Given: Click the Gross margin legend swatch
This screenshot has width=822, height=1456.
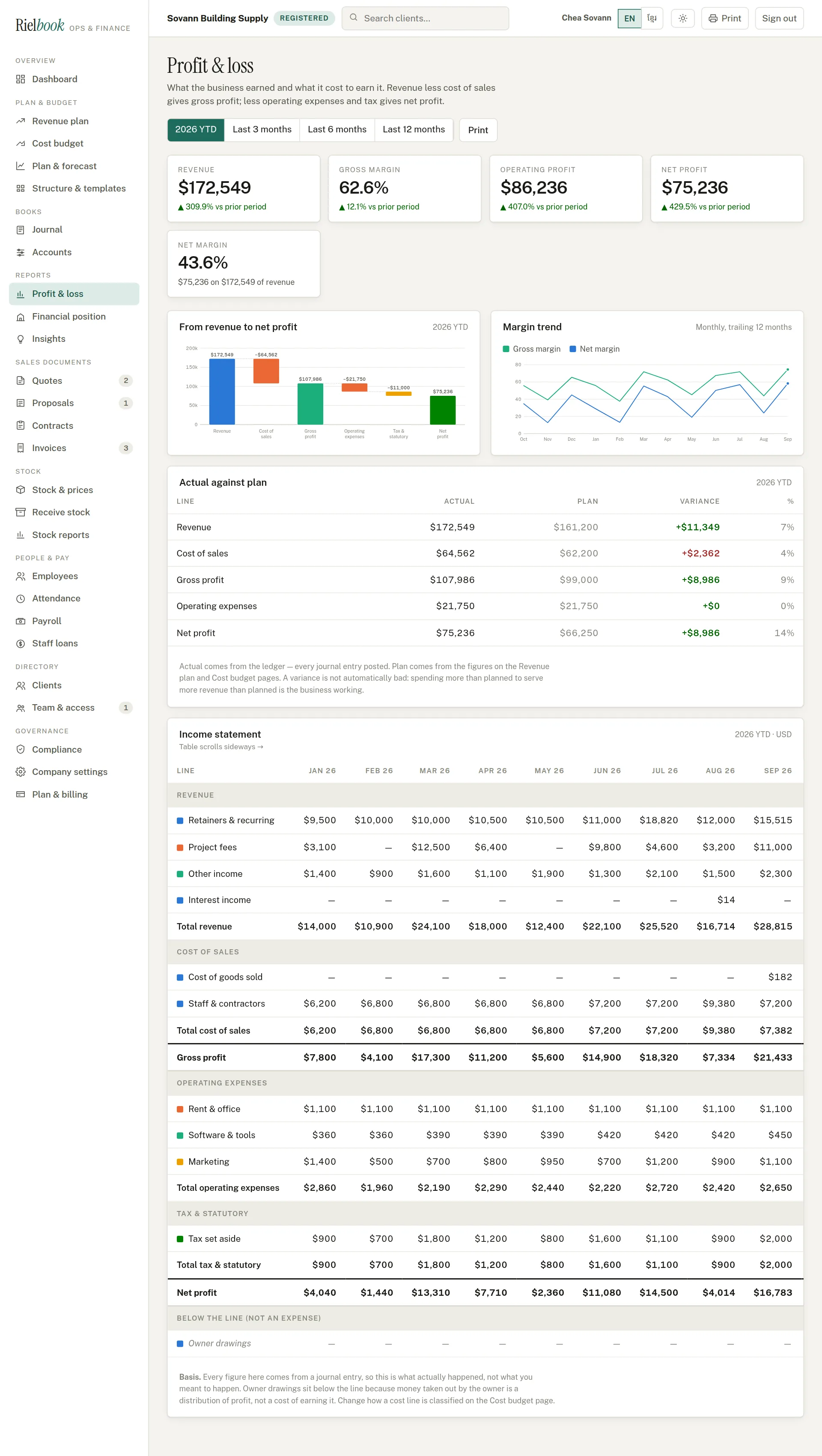Looking at the screenshot, I should pyautogui.click(x=506, y=349).
